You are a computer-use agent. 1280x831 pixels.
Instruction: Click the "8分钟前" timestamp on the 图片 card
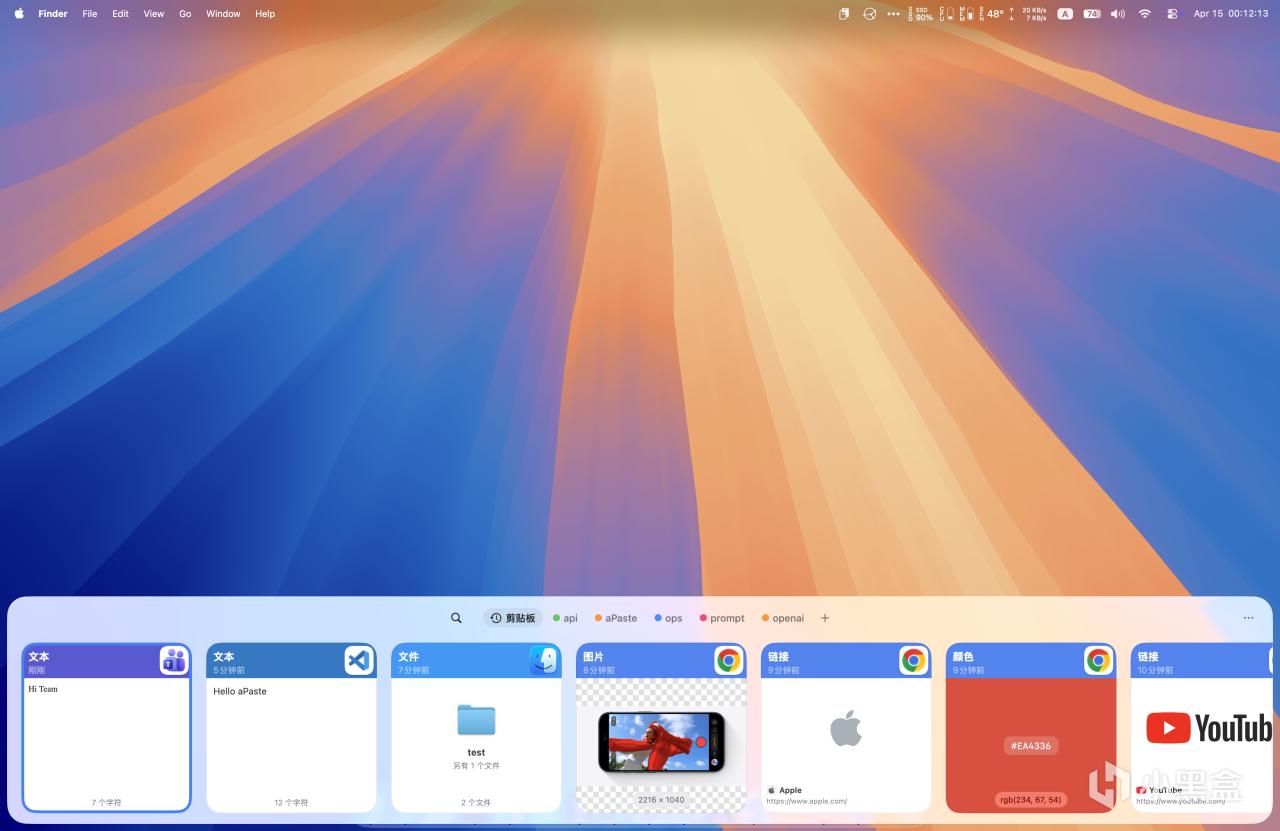[x=599, y=670]
